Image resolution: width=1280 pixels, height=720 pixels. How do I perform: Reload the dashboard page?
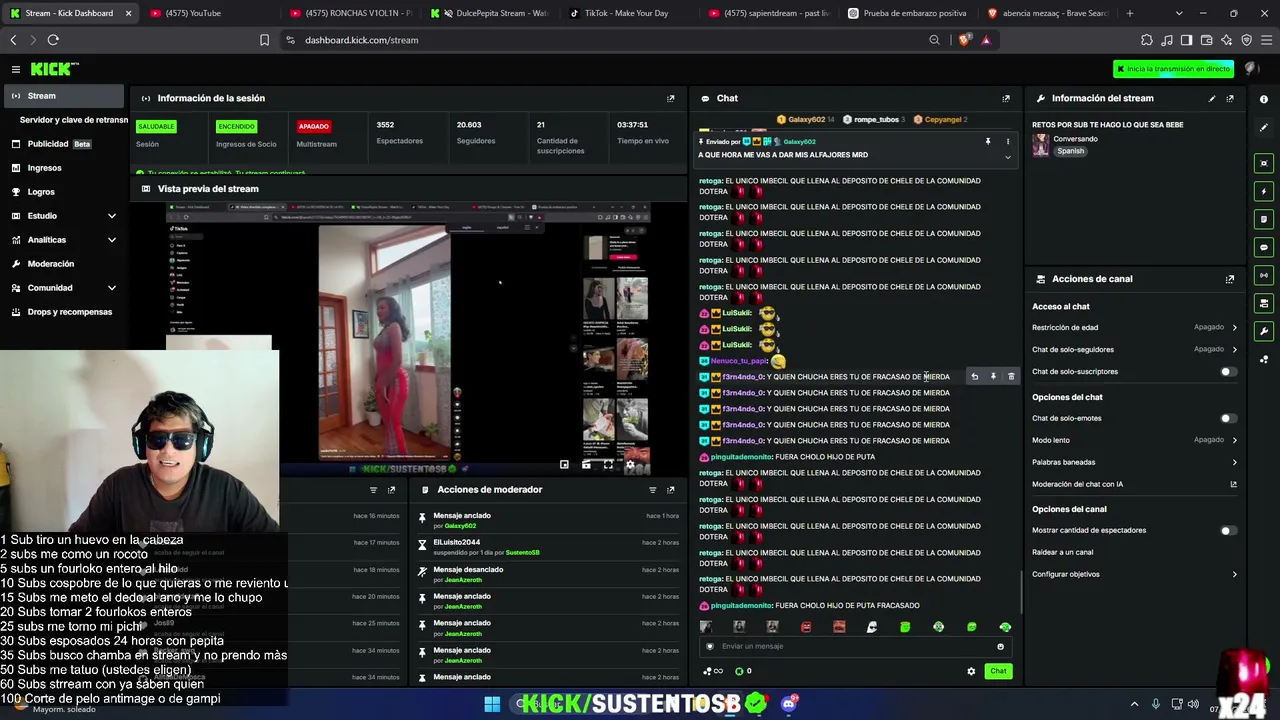[53, 40]
